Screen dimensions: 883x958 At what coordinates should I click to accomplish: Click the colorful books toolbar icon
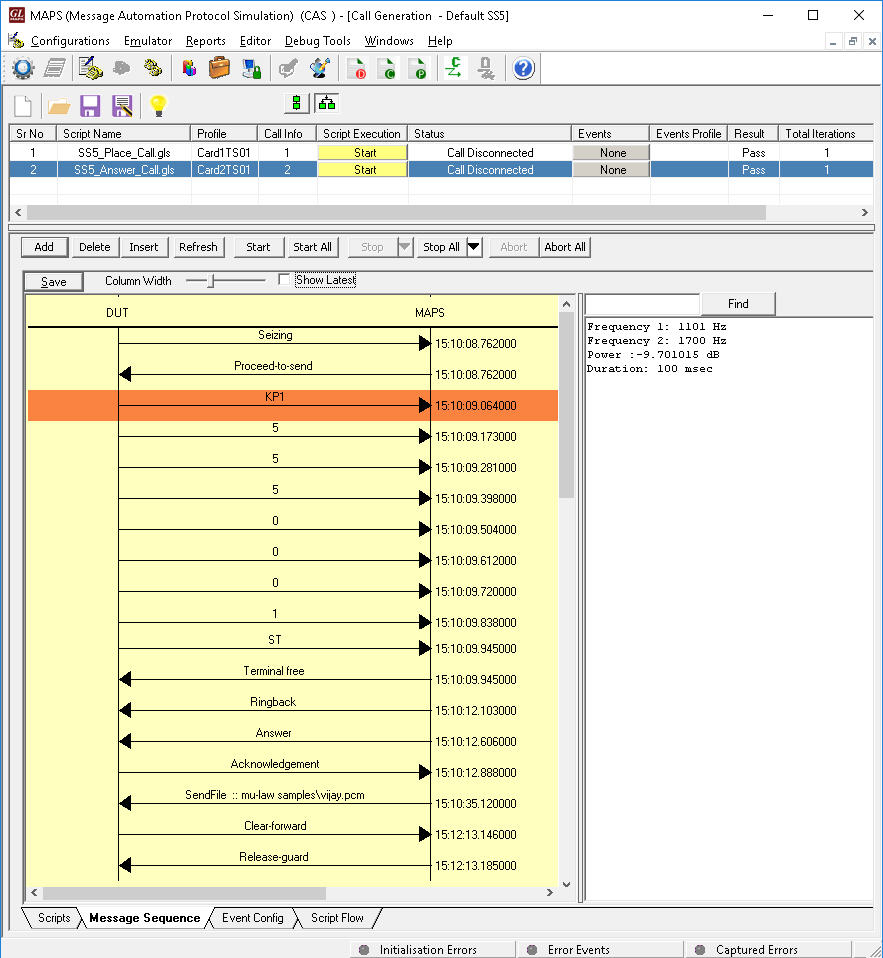[x=189, y=68]
